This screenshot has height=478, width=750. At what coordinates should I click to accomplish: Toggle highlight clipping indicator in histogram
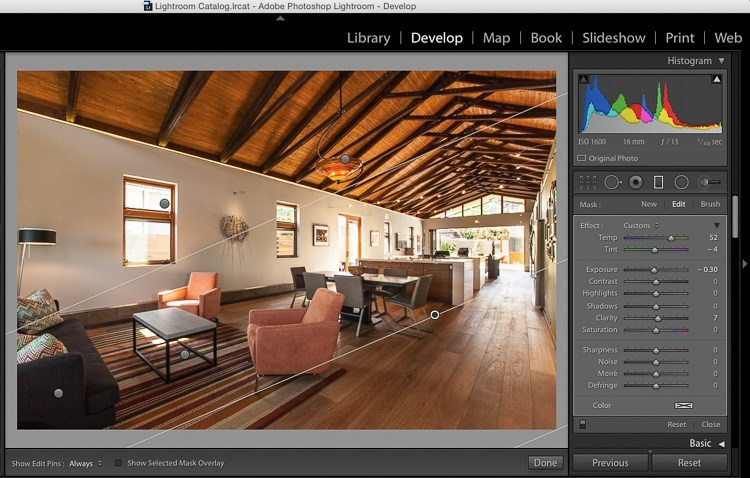coord(717,79)
